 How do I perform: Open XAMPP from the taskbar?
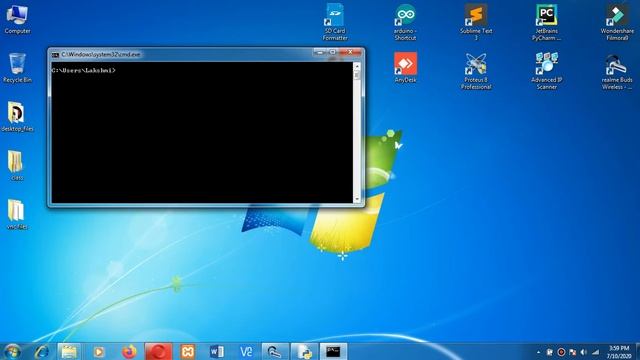(187, 351)
